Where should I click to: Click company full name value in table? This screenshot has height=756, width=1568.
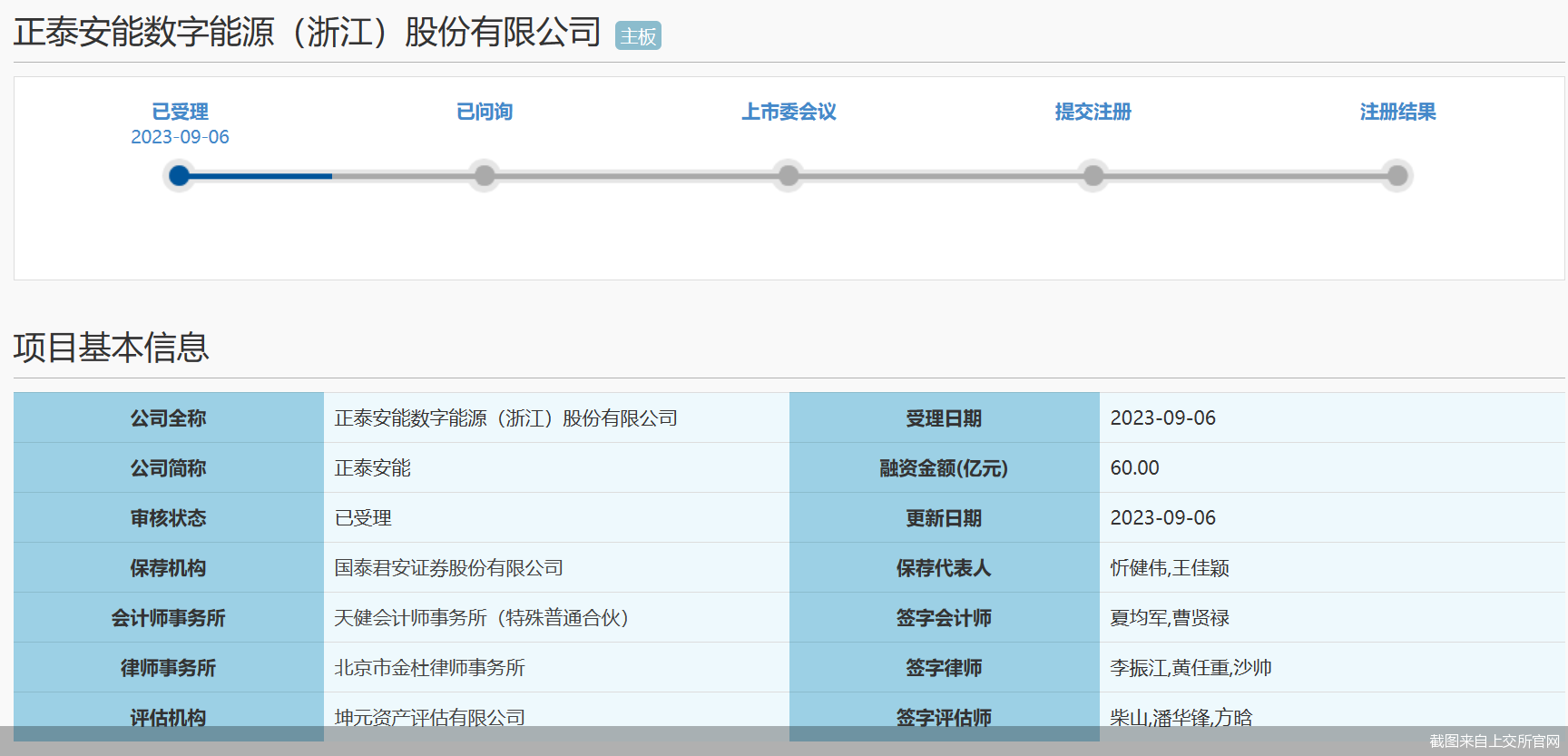(x=506, y=418)
